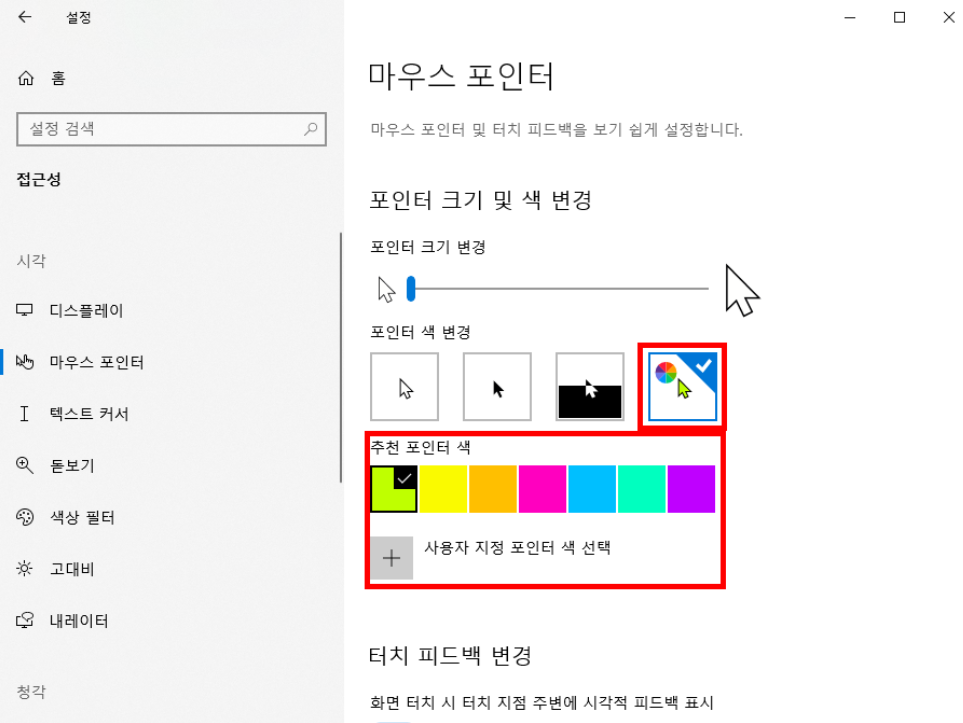Click the large pointer preview icon
Screen dimensions: 963x723
tap(742, 291)
